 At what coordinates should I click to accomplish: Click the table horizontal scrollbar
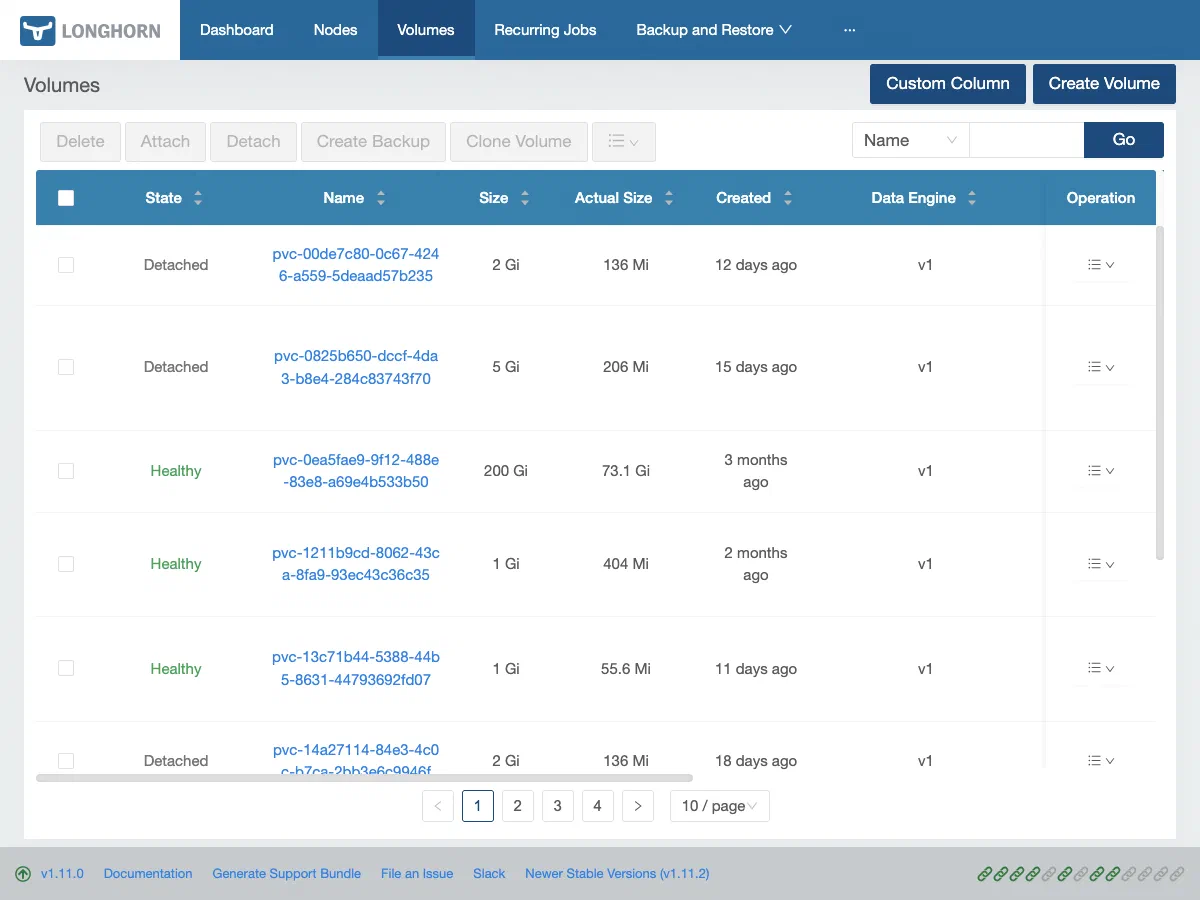pos(364,777)
